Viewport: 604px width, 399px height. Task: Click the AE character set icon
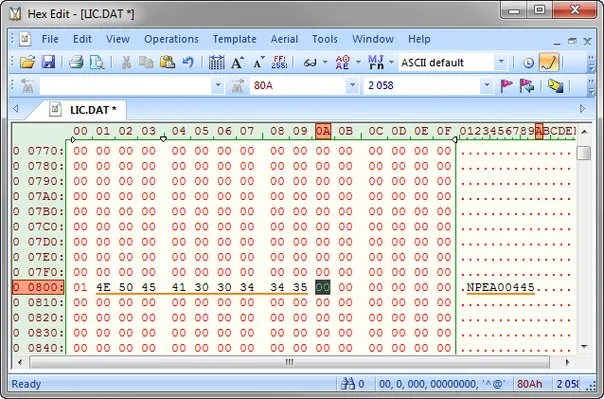coord(342,62)
